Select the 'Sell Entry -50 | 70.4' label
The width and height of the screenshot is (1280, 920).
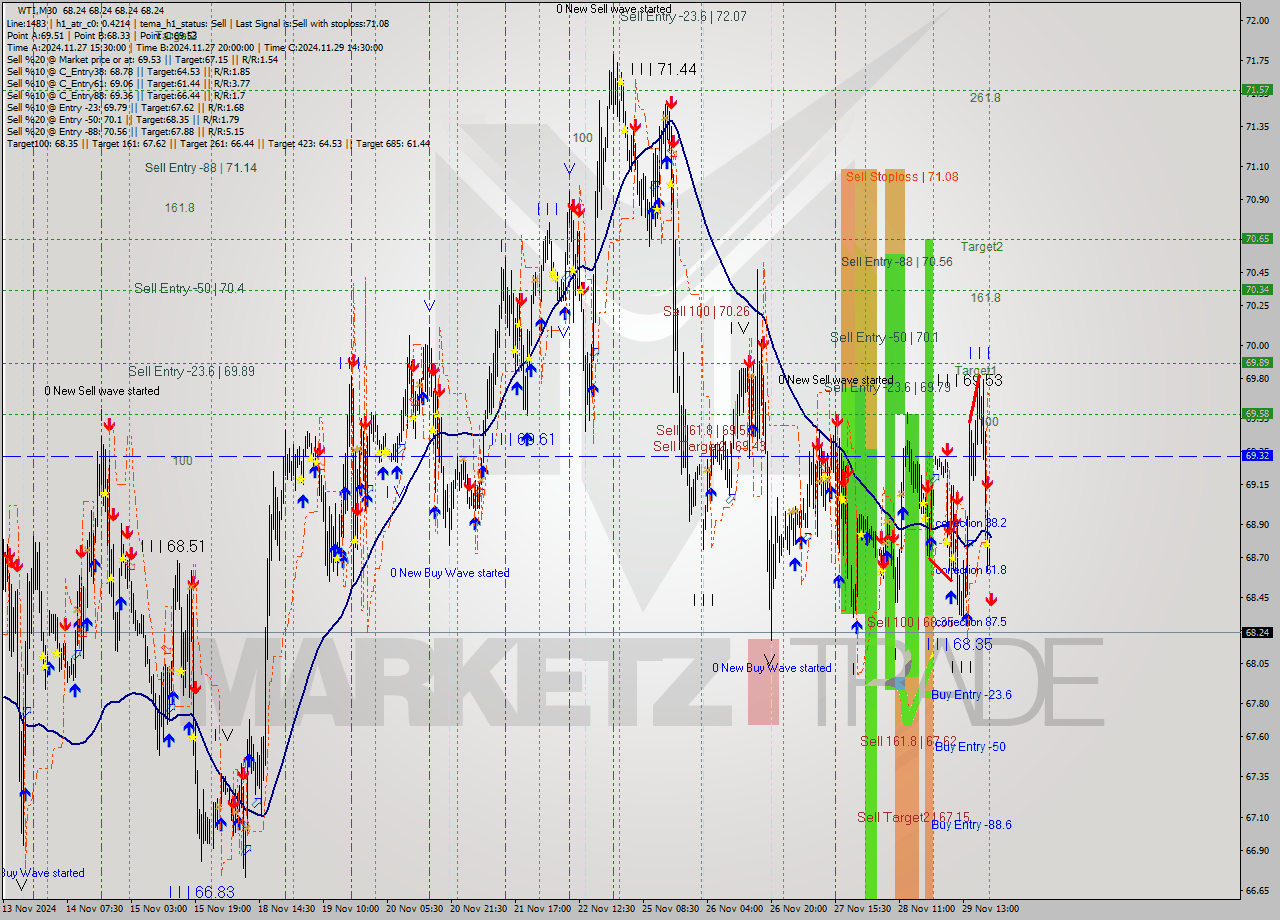[189, 289]
